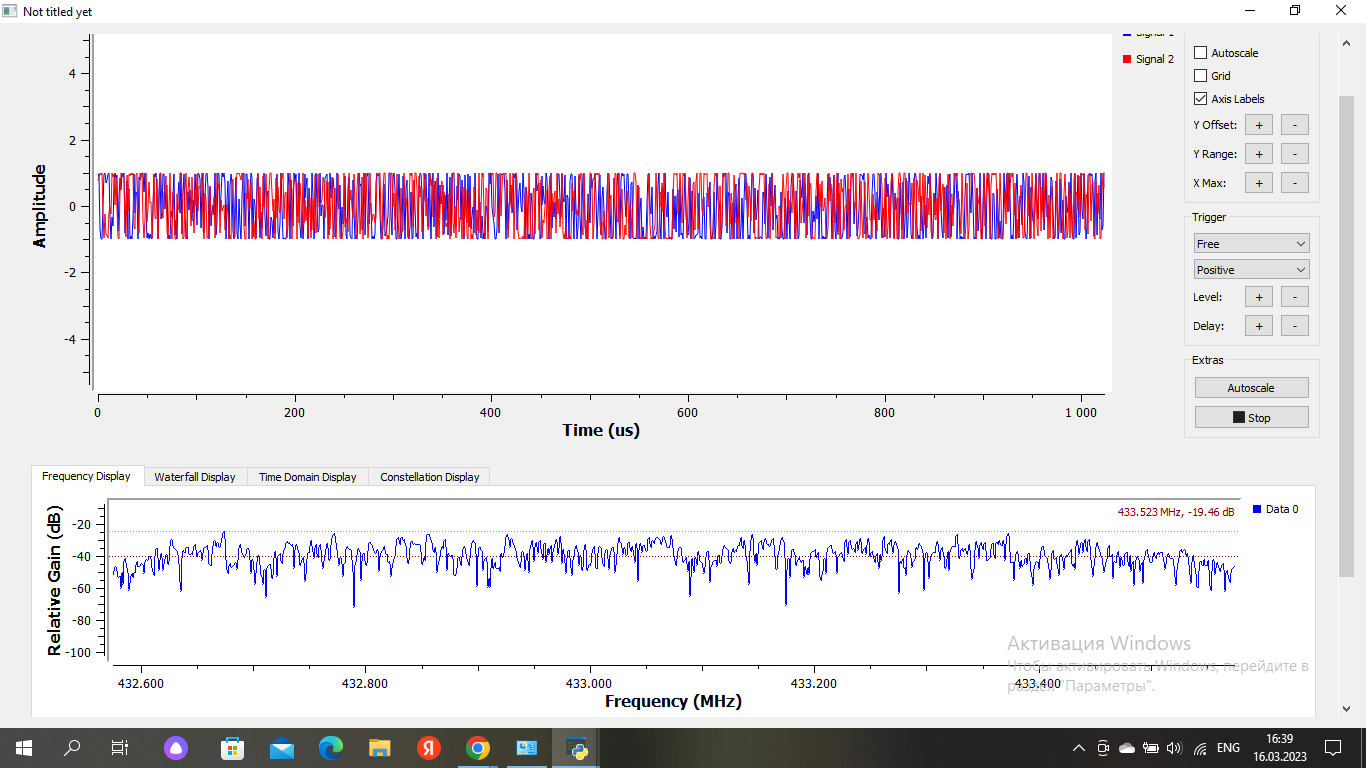Open the Constellation Display tab

[x=429, y=477]
